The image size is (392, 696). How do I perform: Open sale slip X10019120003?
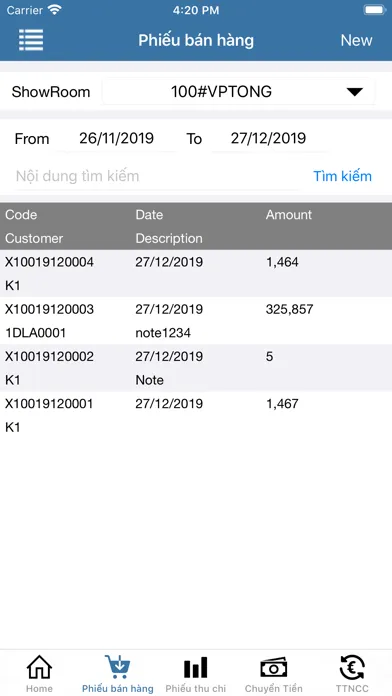click(49, 309)
